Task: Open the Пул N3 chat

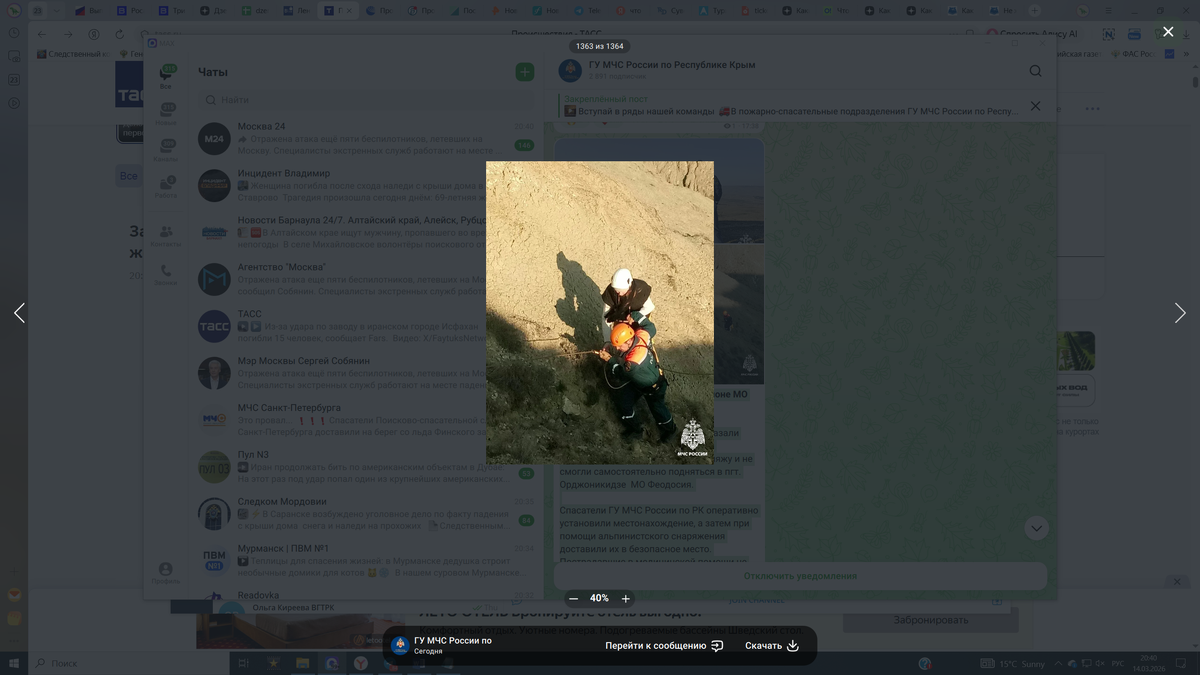Action: pos(366,467)
